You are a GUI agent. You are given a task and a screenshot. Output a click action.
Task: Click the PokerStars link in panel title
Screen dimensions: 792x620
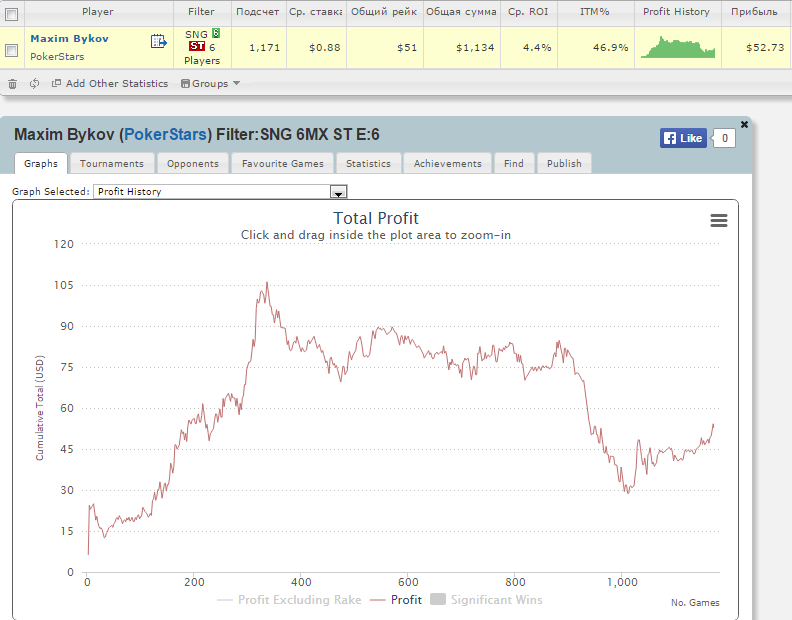coord(165,134)
